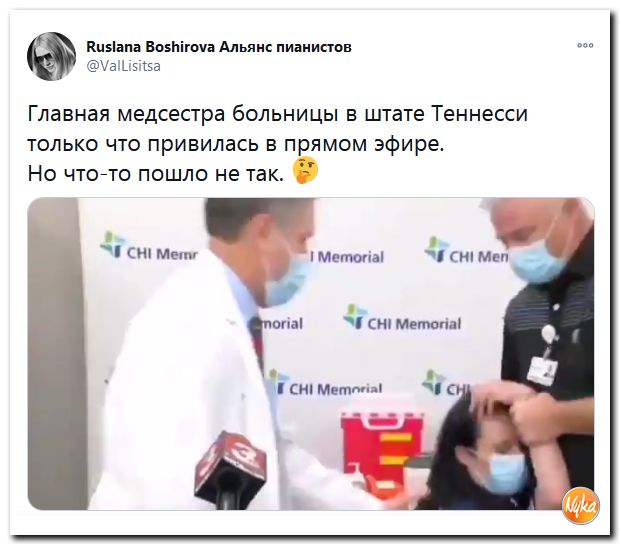621x546 pixels.
Task: Click the ID badge on black shirt
Action: pos(542,370)
